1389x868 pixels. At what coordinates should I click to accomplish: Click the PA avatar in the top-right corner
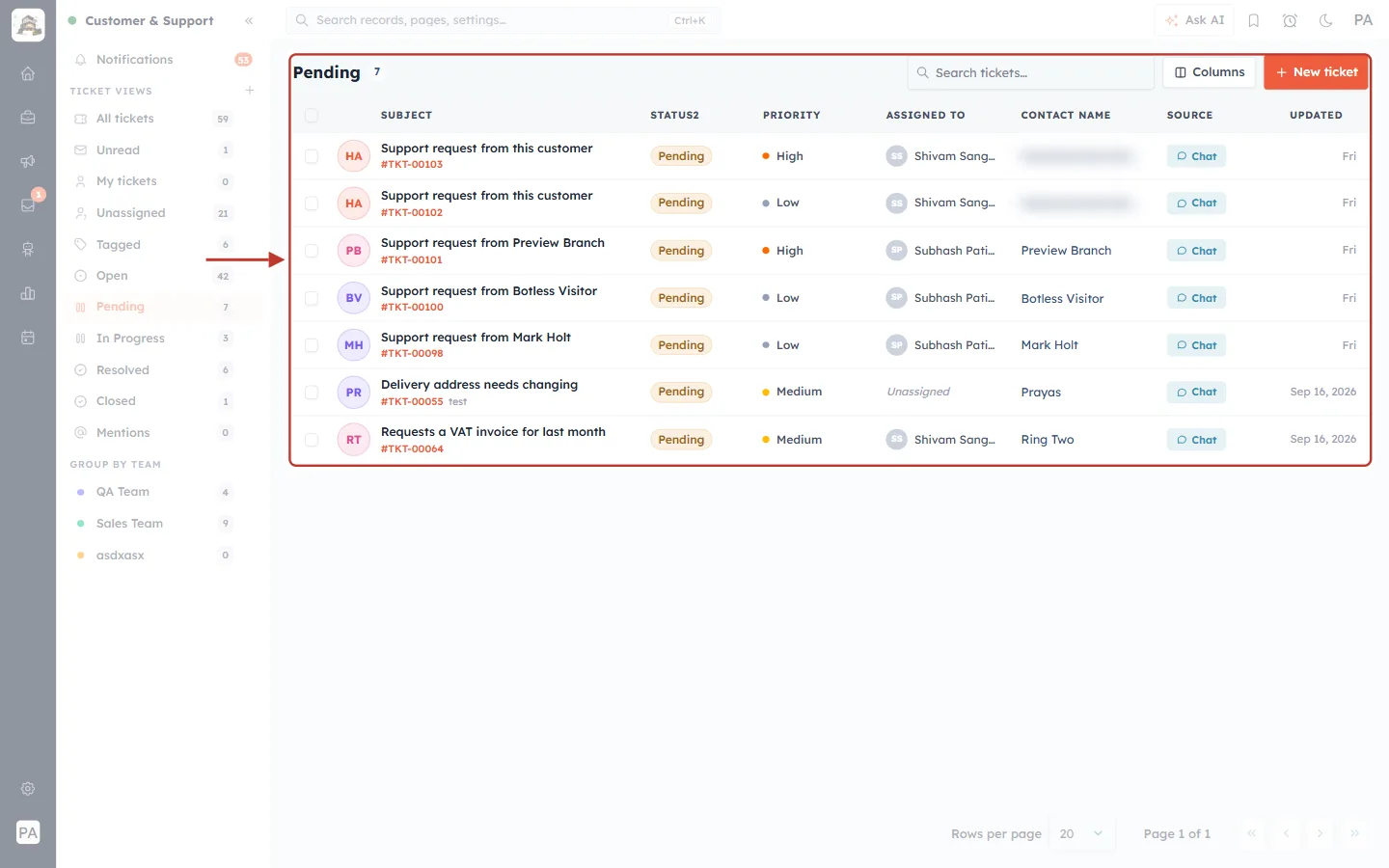1363,20
